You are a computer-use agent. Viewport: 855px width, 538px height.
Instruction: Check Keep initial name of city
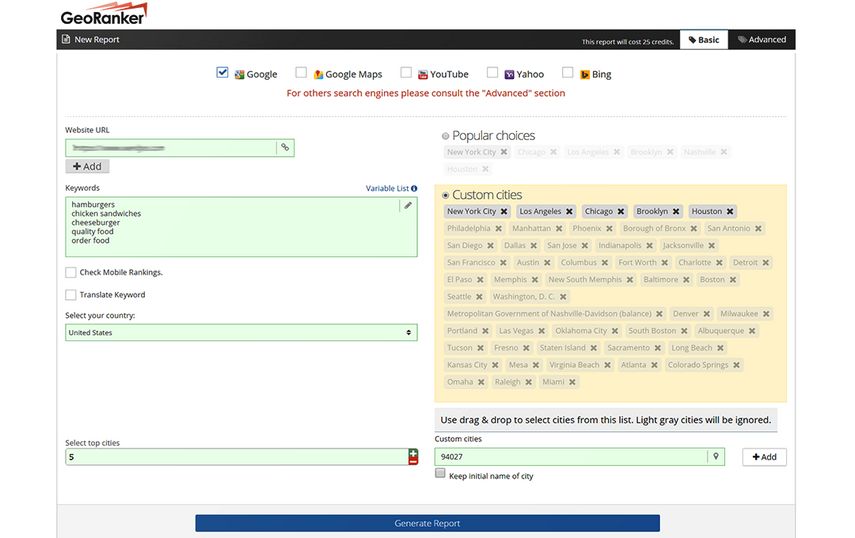point(440,473)
